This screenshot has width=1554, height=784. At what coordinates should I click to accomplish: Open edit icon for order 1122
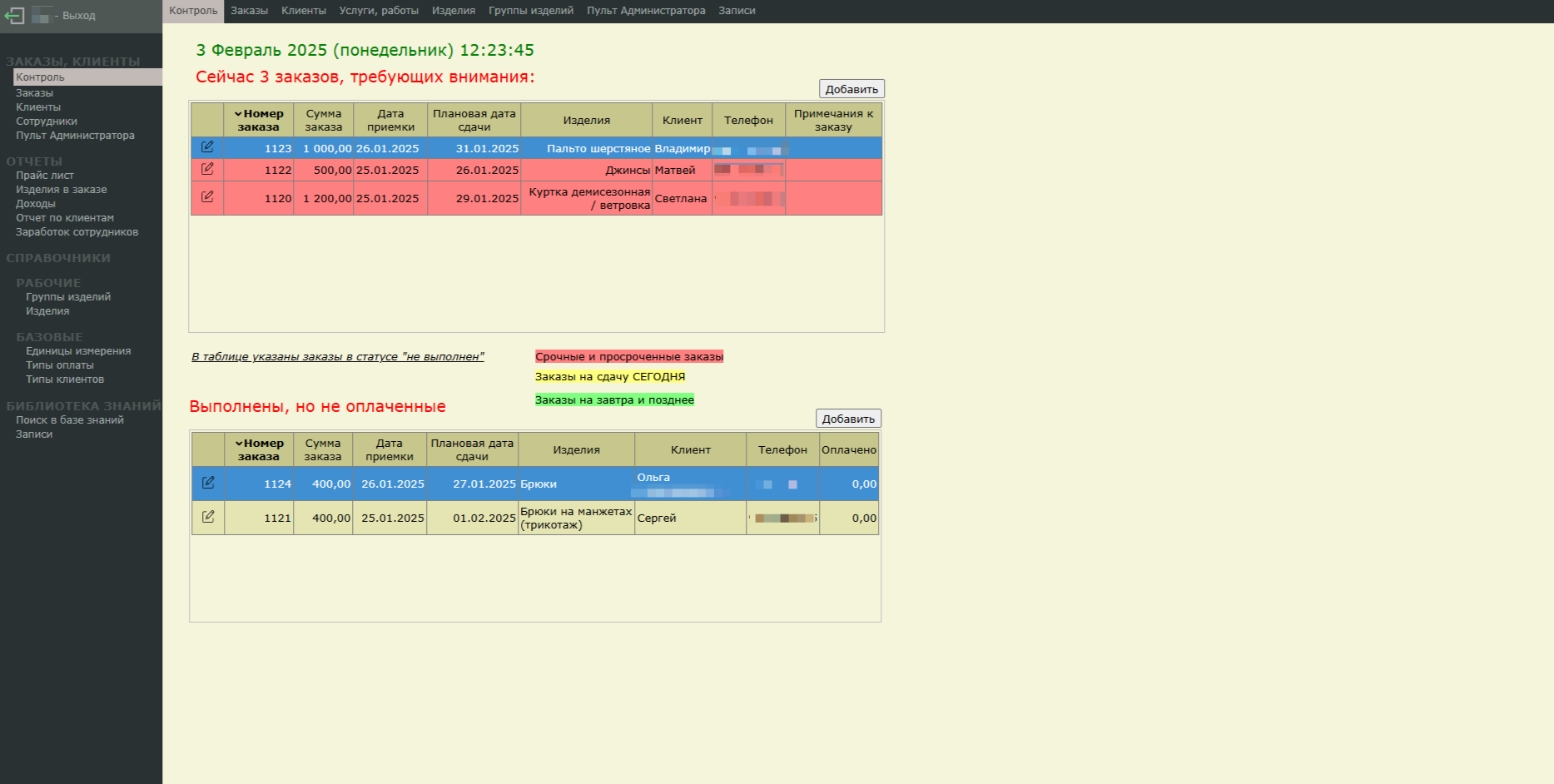click(207, 169)
